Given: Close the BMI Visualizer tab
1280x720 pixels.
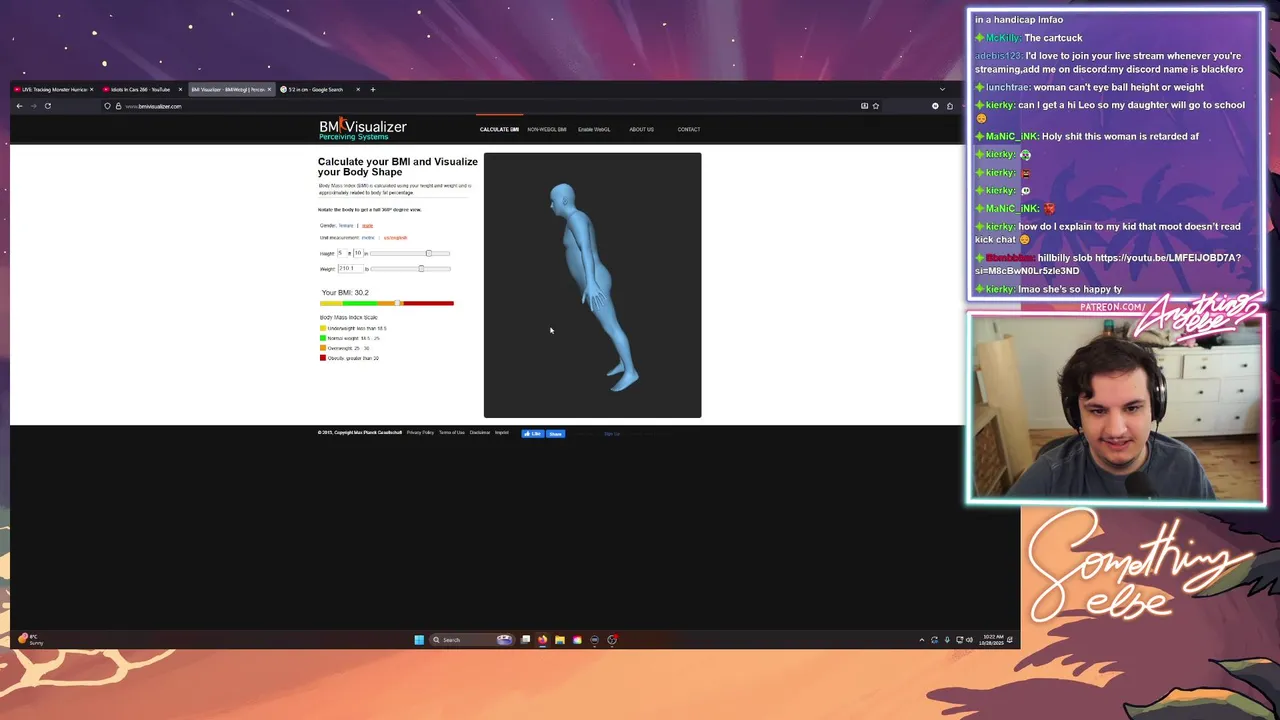Looking at the screenshot, I should pos(269,90).
